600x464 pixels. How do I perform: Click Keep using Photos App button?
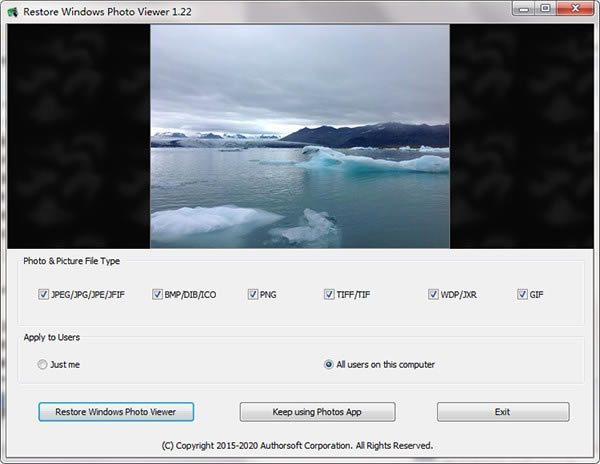tap(317, 412)
